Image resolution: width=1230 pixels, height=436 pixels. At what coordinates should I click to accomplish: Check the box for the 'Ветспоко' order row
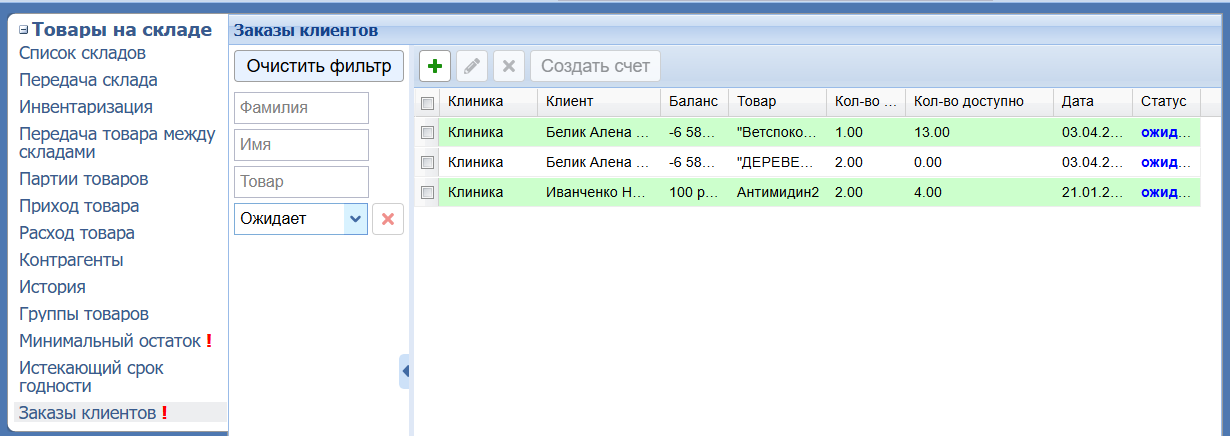click(x=428, y=132)
